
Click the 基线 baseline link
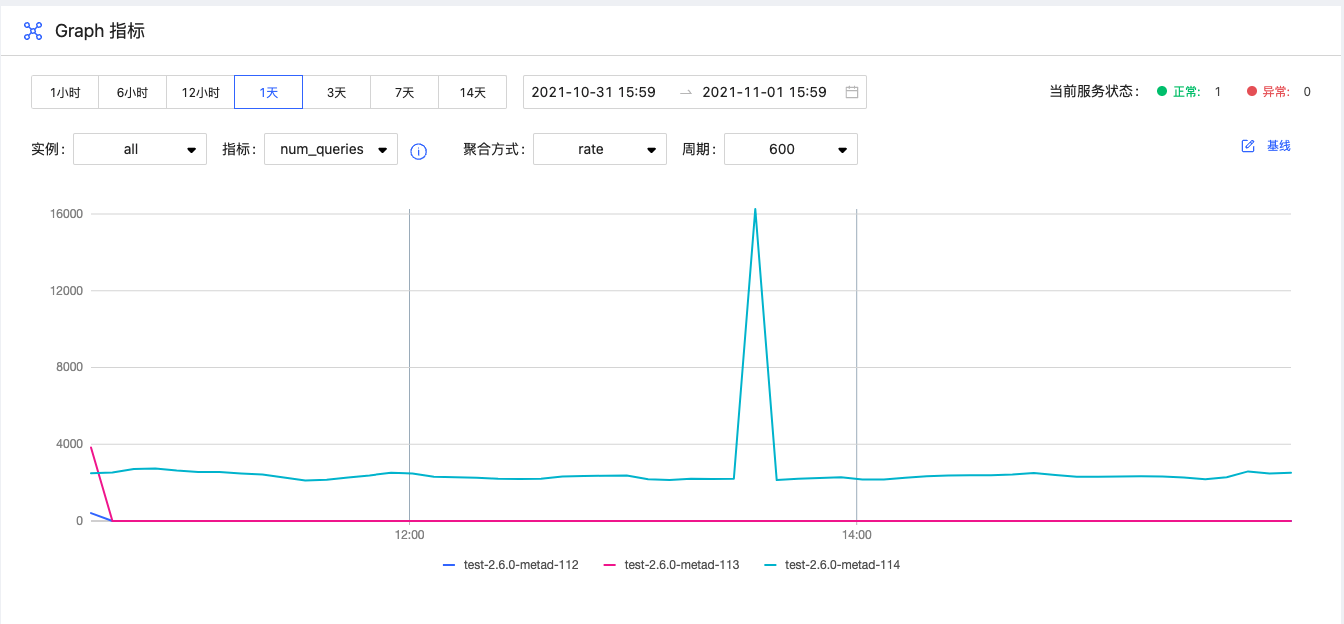(1278, 146)
